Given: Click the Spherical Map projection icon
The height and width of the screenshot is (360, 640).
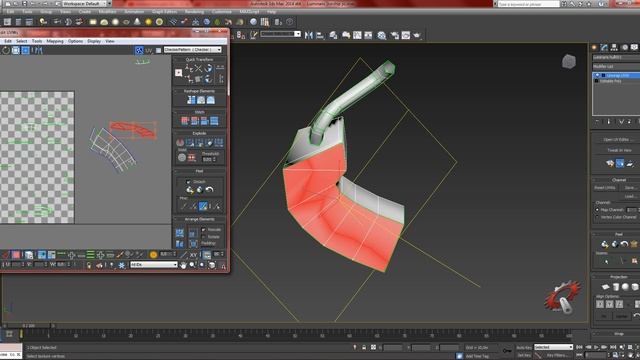Looking at the screenshot, I should click(x=625, y=287).
